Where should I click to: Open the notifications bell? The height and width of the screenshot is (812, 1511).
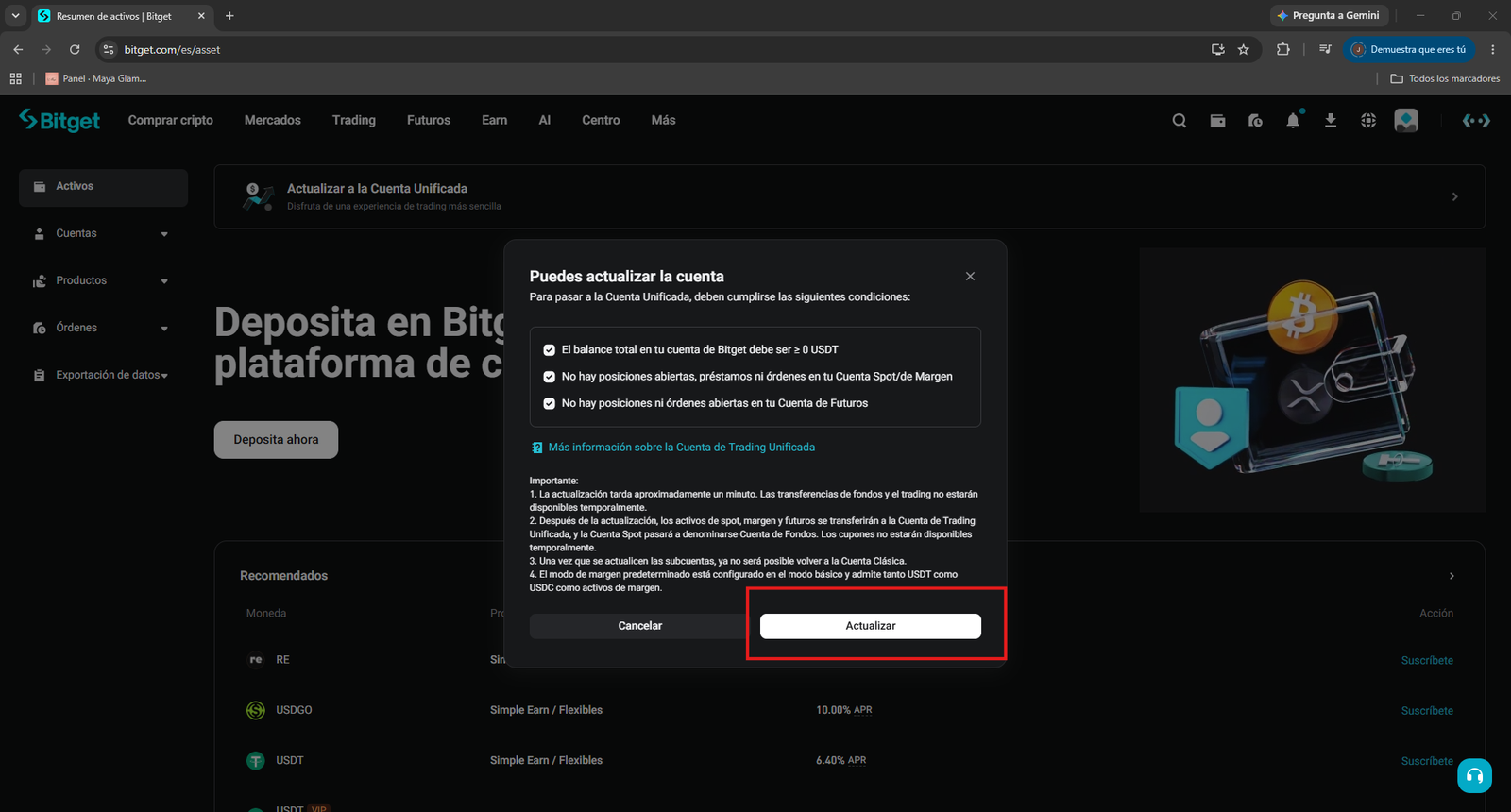pos(1293,120)
